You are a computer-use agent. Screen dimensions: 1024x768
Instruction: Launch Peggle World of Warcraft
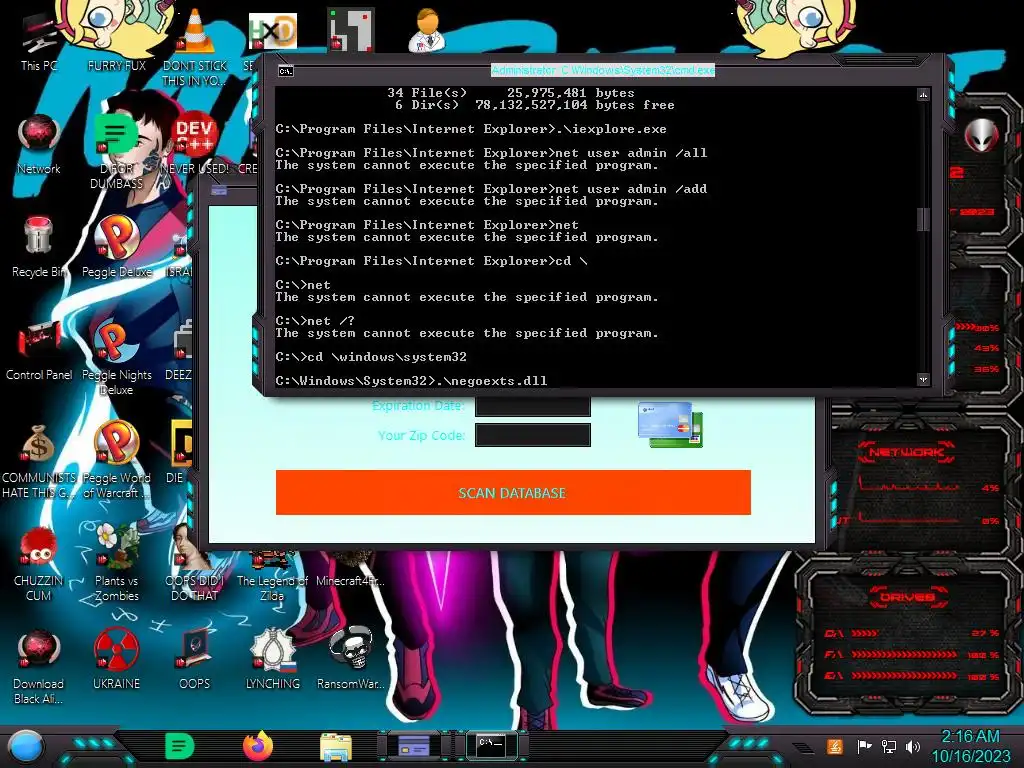116,460
